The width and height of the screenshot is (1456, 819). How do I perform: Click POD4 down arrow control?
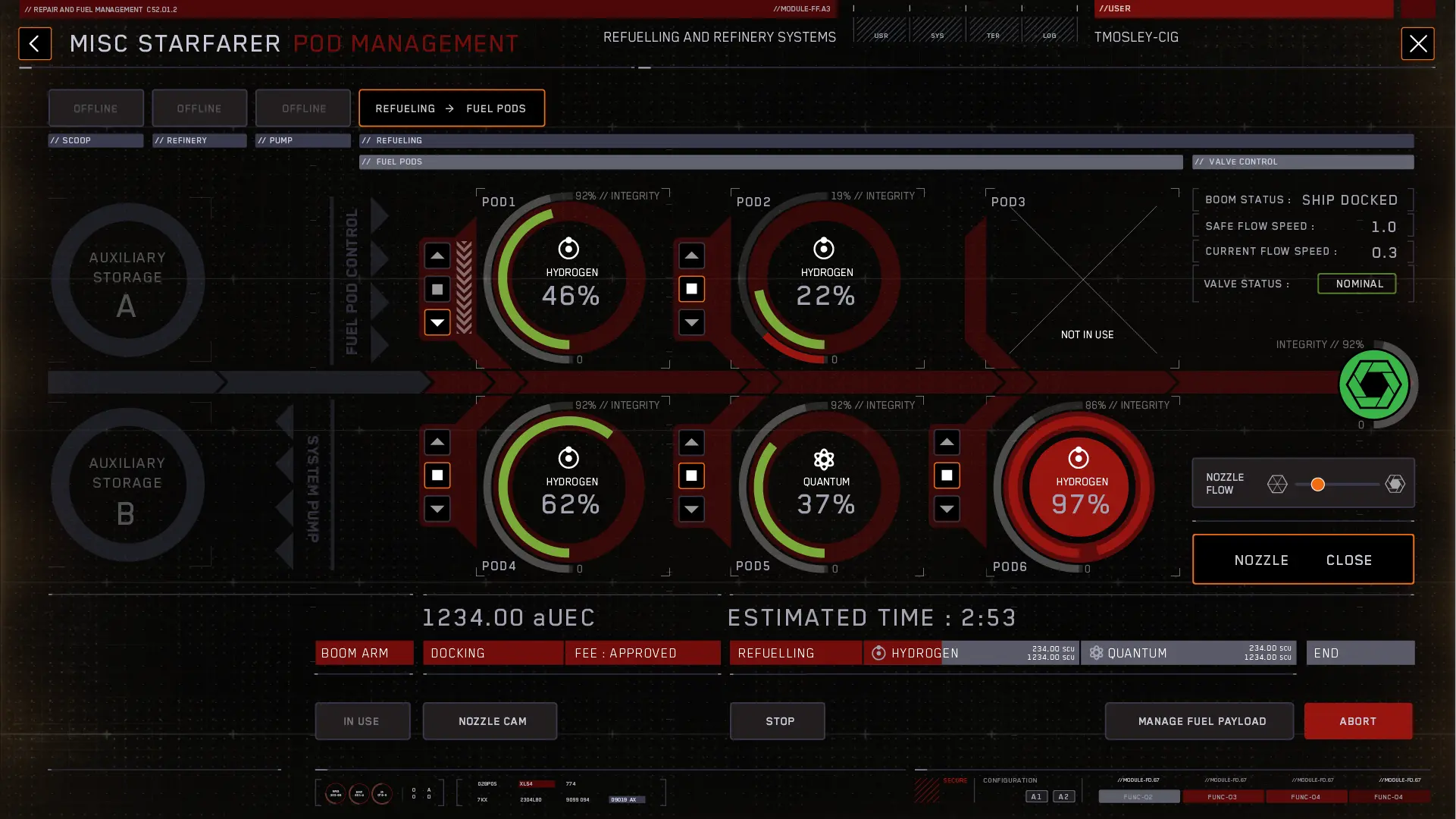pos(437,509)
